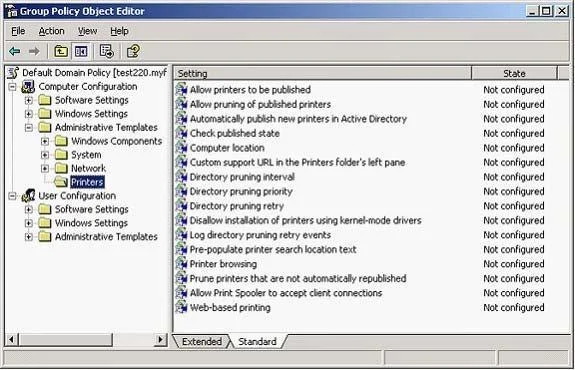
Task: Click policy icon next to Computer location
Action: click(x=182, y=147)
